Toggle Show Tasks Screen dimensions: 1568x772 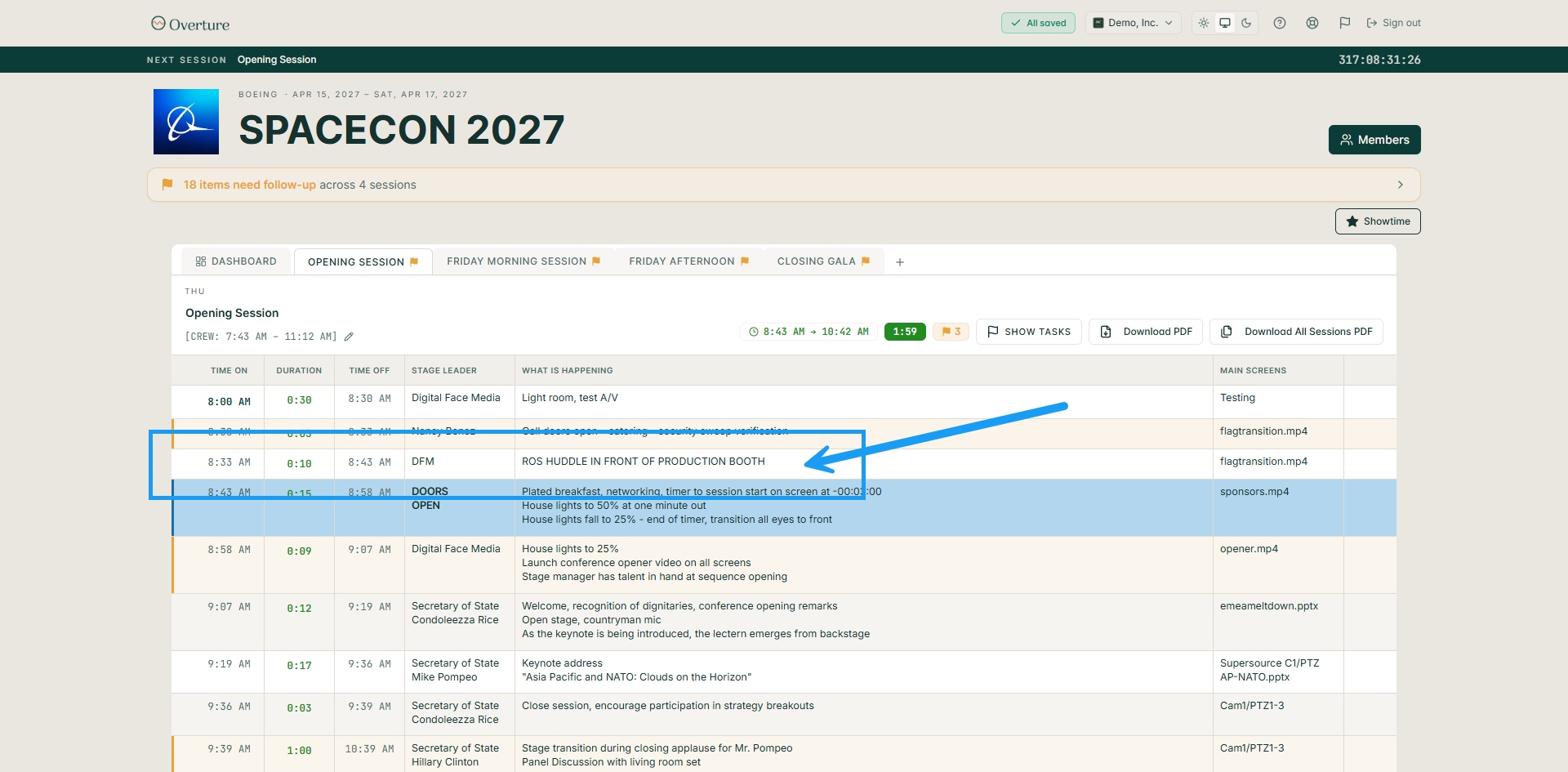pyautogui.click(x=1029, y=332)
